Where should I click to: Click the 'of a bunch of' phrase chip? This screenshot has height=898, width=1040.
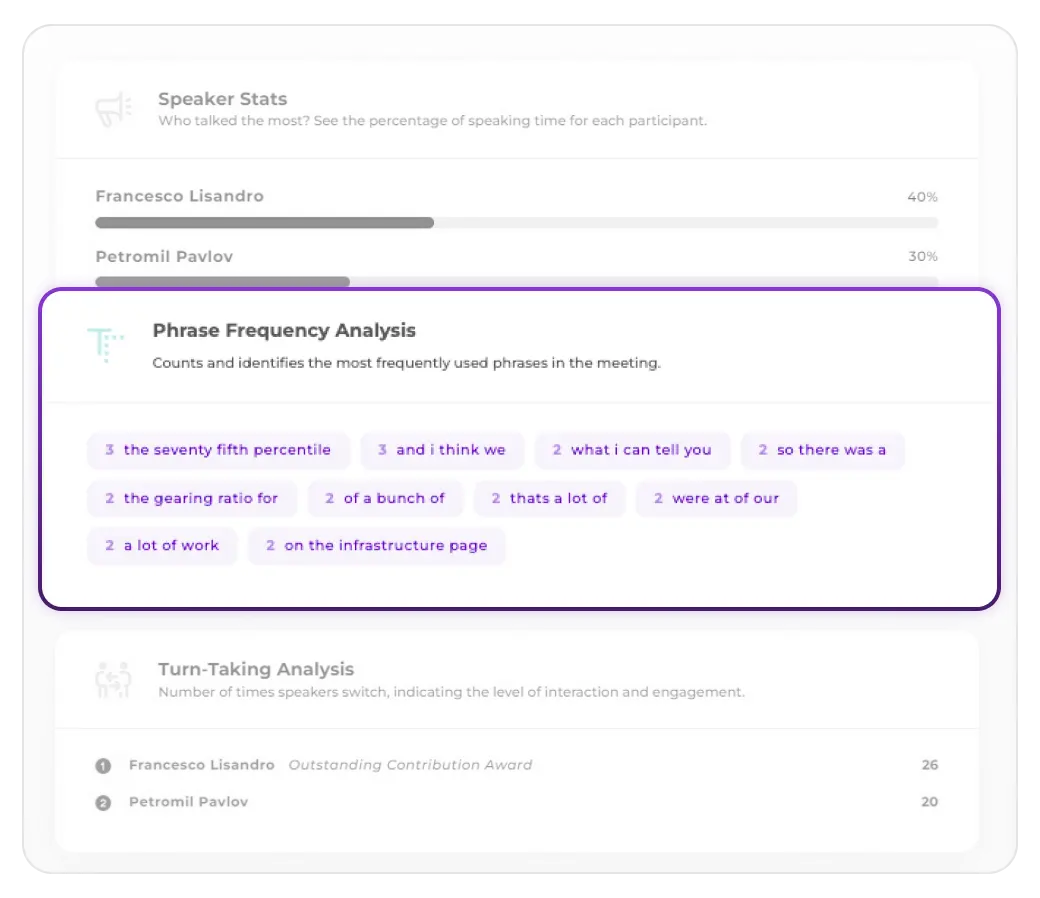tap(385, 498)
